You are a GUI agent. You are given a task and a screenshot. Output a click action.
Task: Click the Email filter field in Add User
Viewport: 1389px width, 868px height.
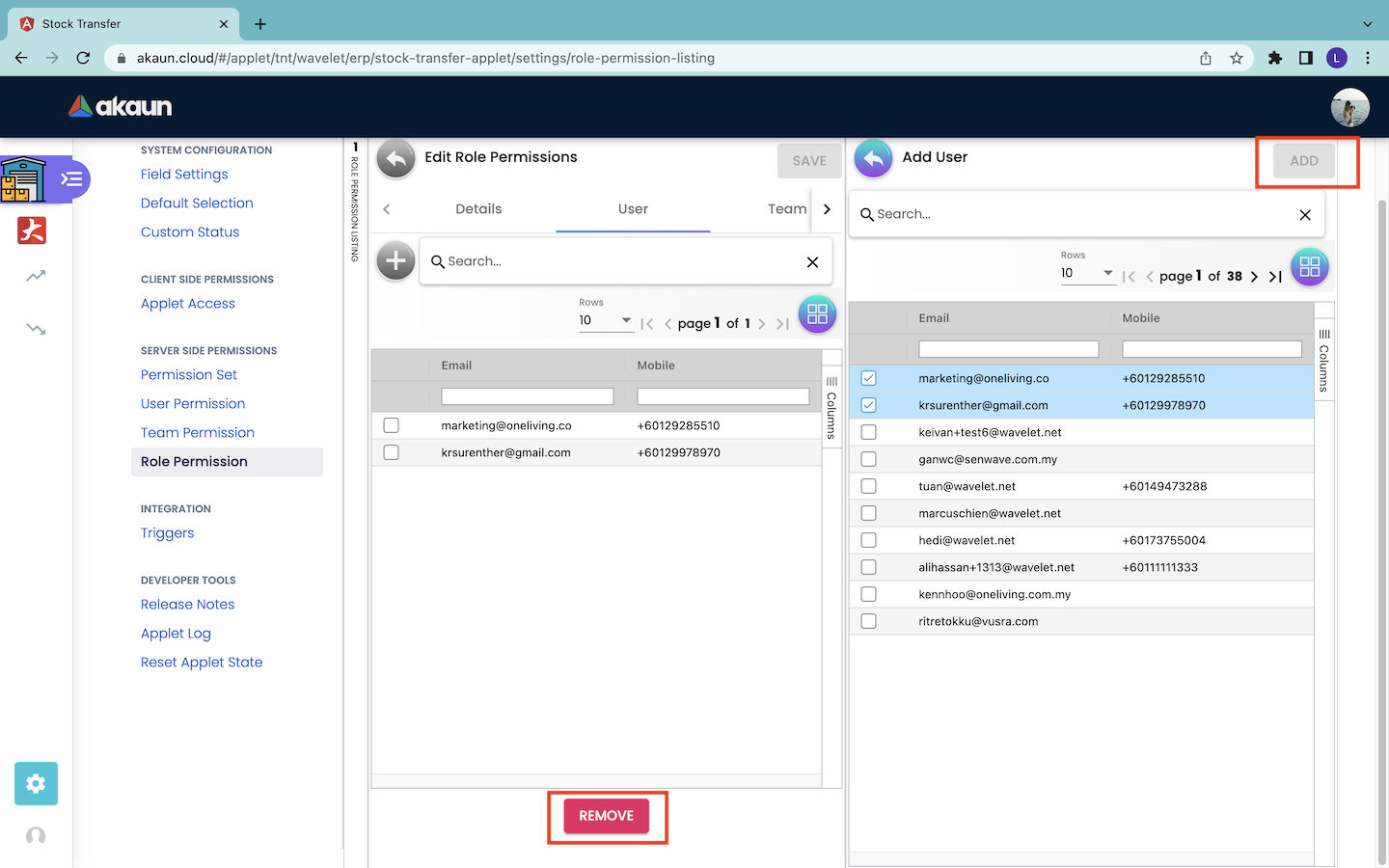(x=1008, y=349)
